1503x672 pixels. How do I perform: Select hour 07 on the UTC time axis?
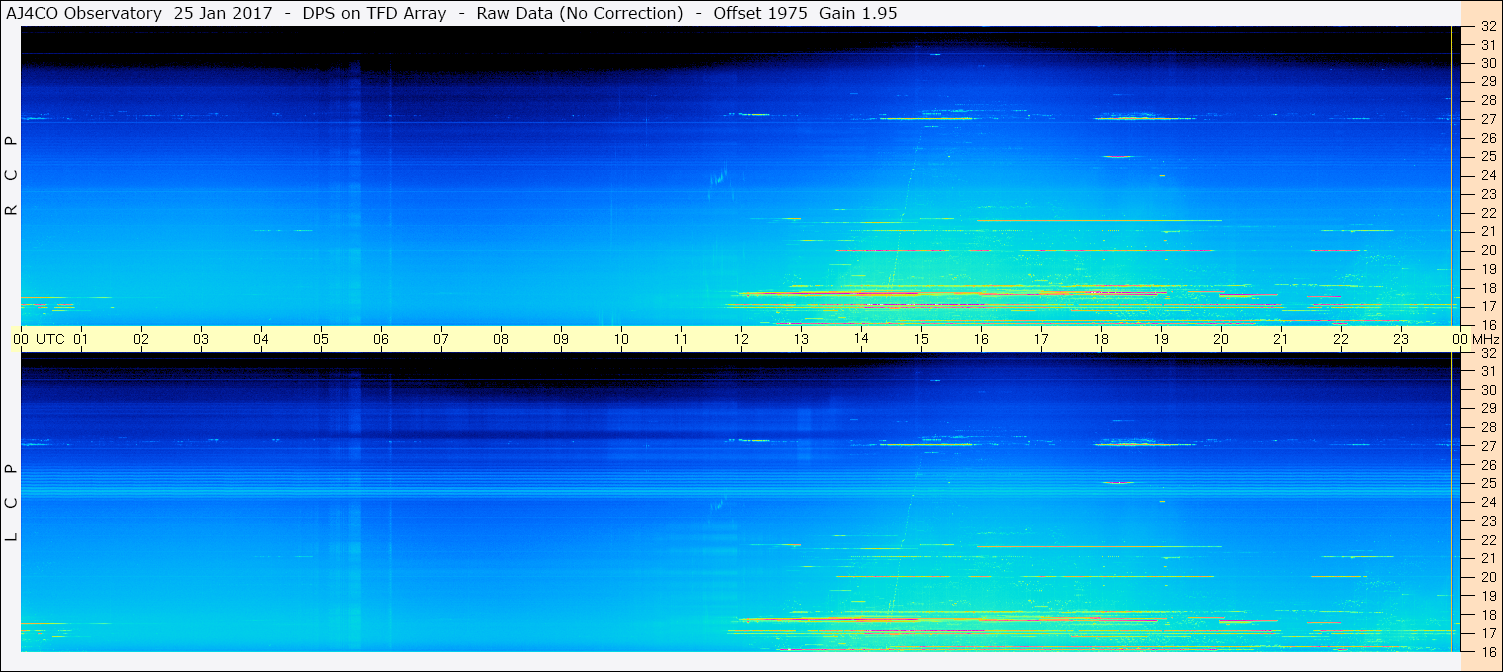pyautogui.click(x=441, y=340)
